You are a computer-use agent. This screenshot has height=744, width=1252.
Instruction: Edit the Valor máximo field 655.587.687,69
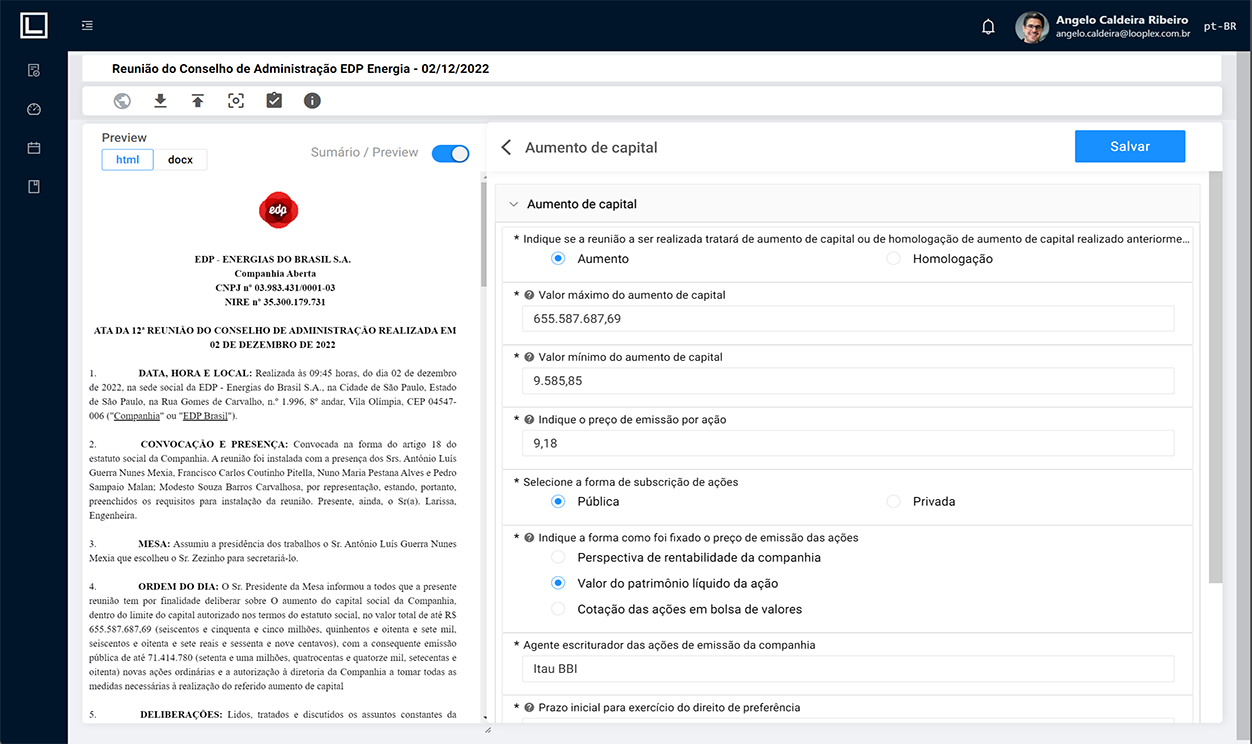point(847,319)
